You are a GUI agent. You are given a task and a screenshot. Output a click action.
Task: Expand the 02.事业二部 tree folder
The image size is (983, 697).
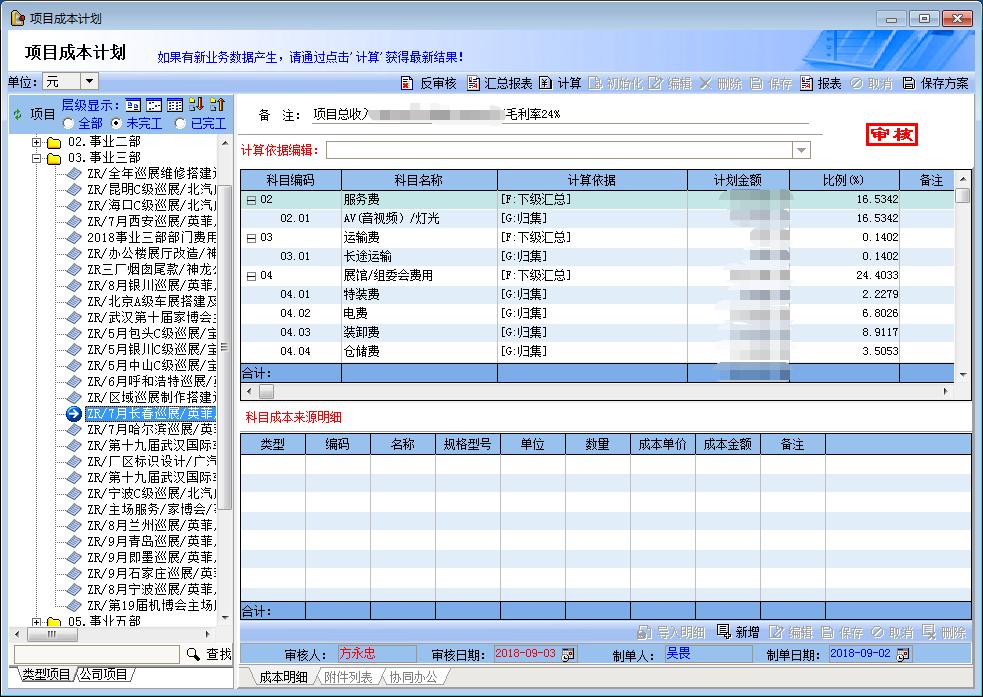(x=37, y=142)
